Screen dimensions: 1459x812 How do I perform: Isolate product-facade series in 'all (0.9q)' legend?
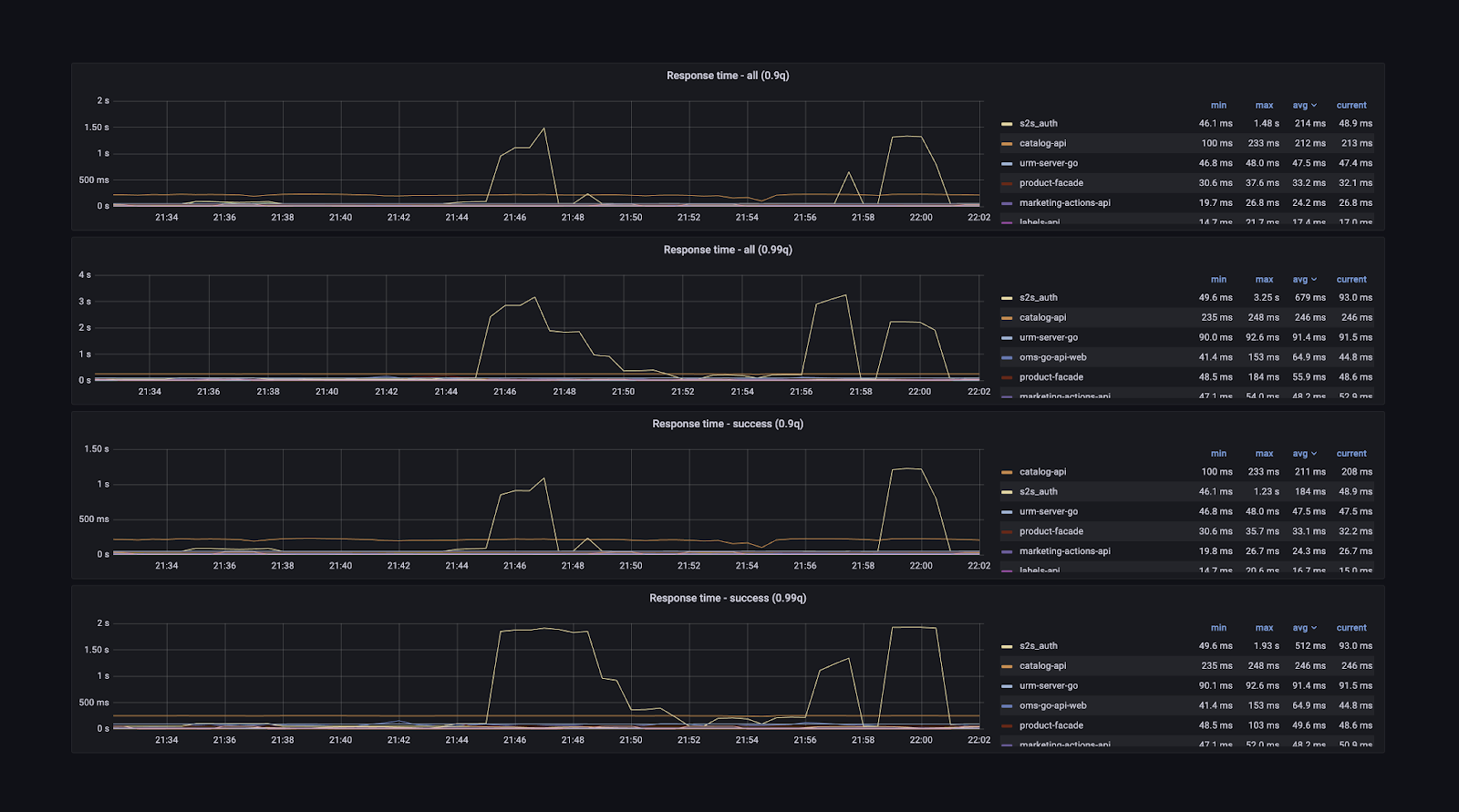tap(1051, 183)
